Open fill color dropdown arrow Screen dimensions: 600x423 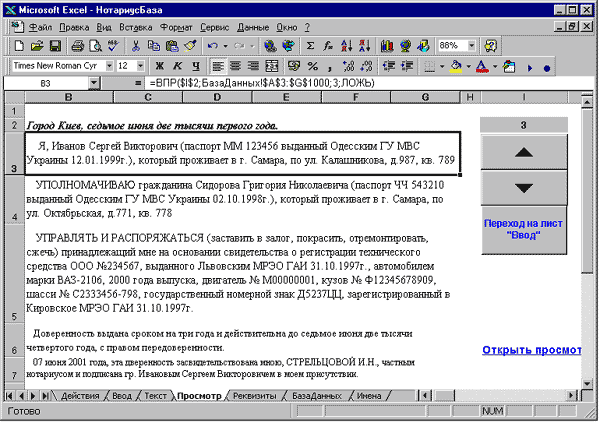(x=468, y=67)
